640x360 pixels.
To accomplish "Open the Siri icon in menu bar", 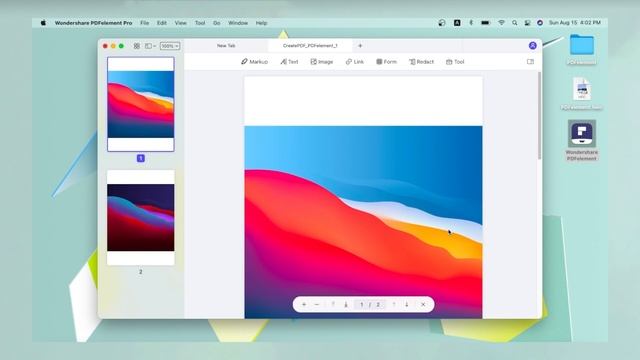I will click(540, 23).
